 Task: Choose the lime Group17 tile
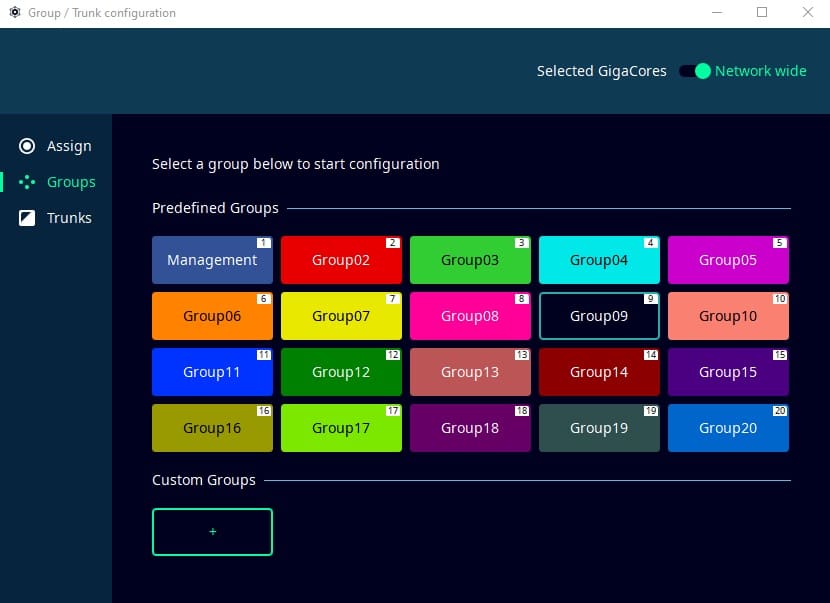(x=341, y=428)
